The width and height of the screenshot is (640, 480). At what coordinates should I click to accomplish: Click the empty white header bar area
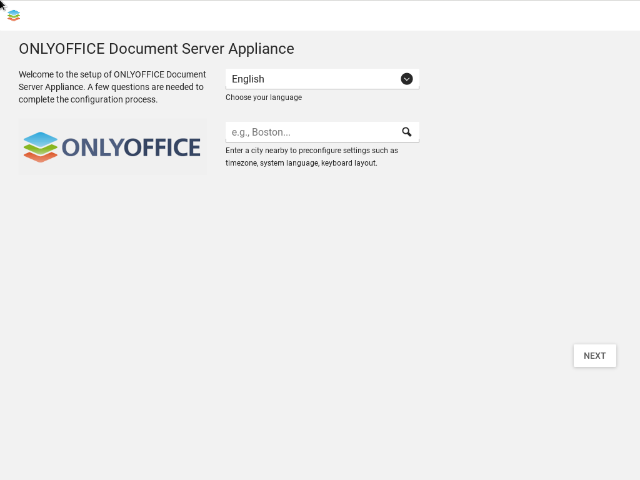tap(327, 16)
